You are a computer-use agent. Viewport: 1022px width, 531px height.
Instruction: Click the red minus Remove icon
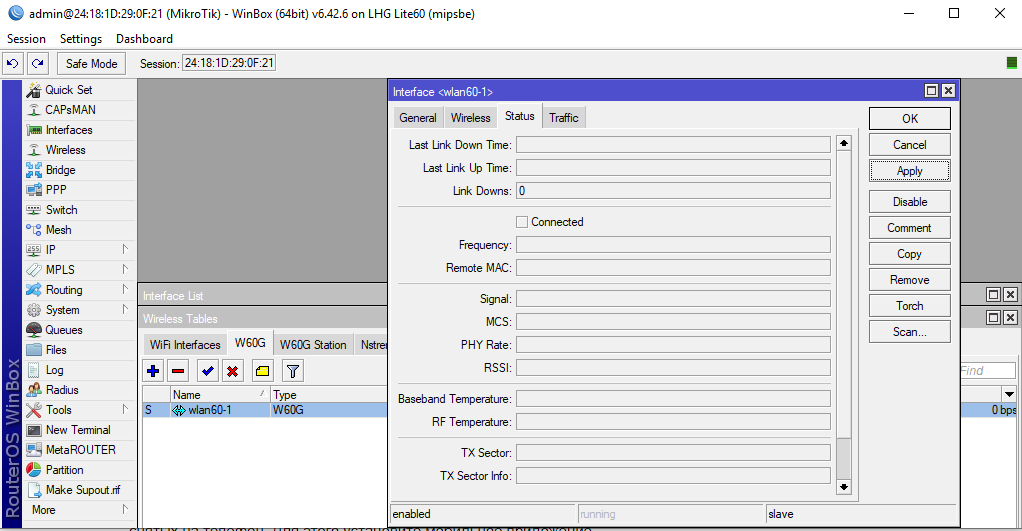point(178,371)
